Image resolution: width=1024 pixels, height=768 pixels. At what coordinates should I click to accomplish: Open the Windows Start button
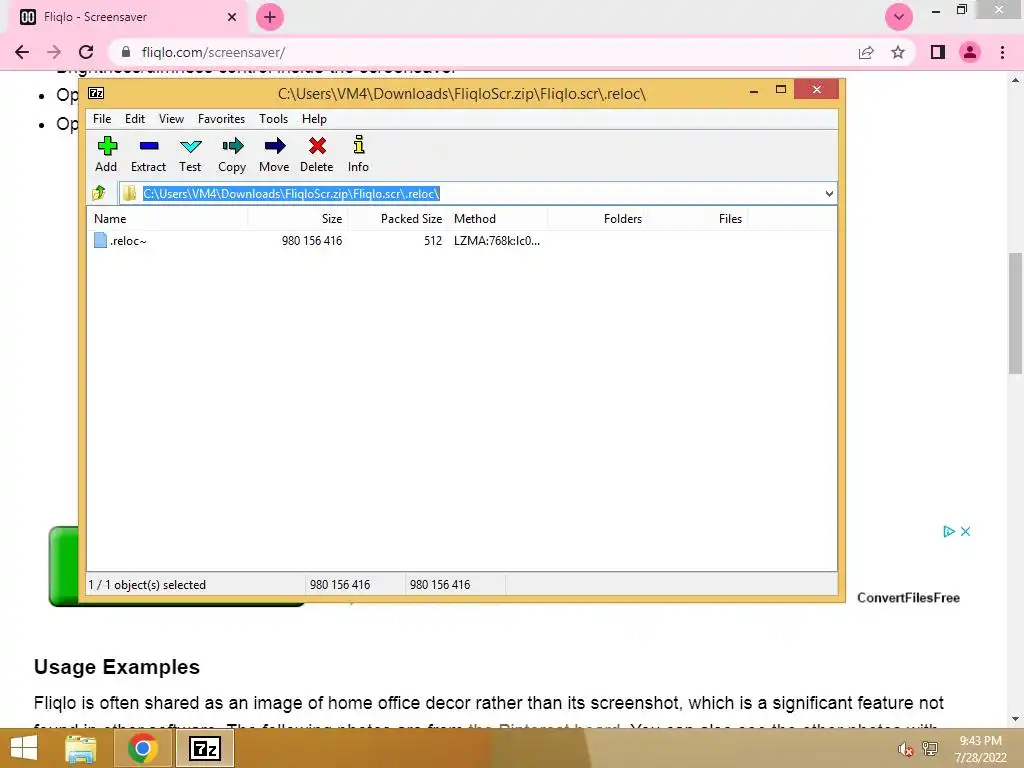click(x=24, y=748)
